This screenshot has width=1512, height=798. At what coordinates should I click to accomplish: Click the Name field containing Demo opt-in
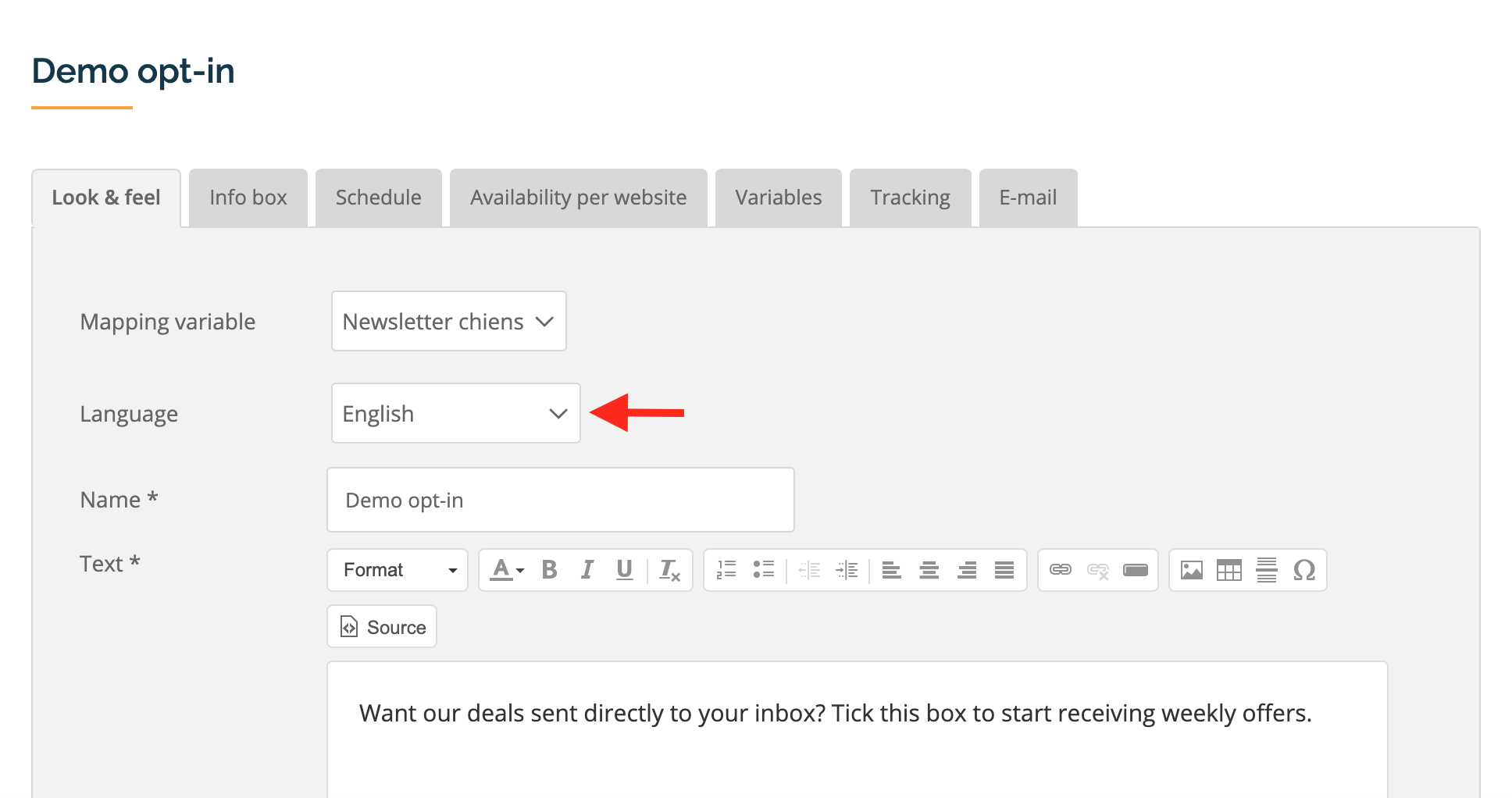point(561,500)
